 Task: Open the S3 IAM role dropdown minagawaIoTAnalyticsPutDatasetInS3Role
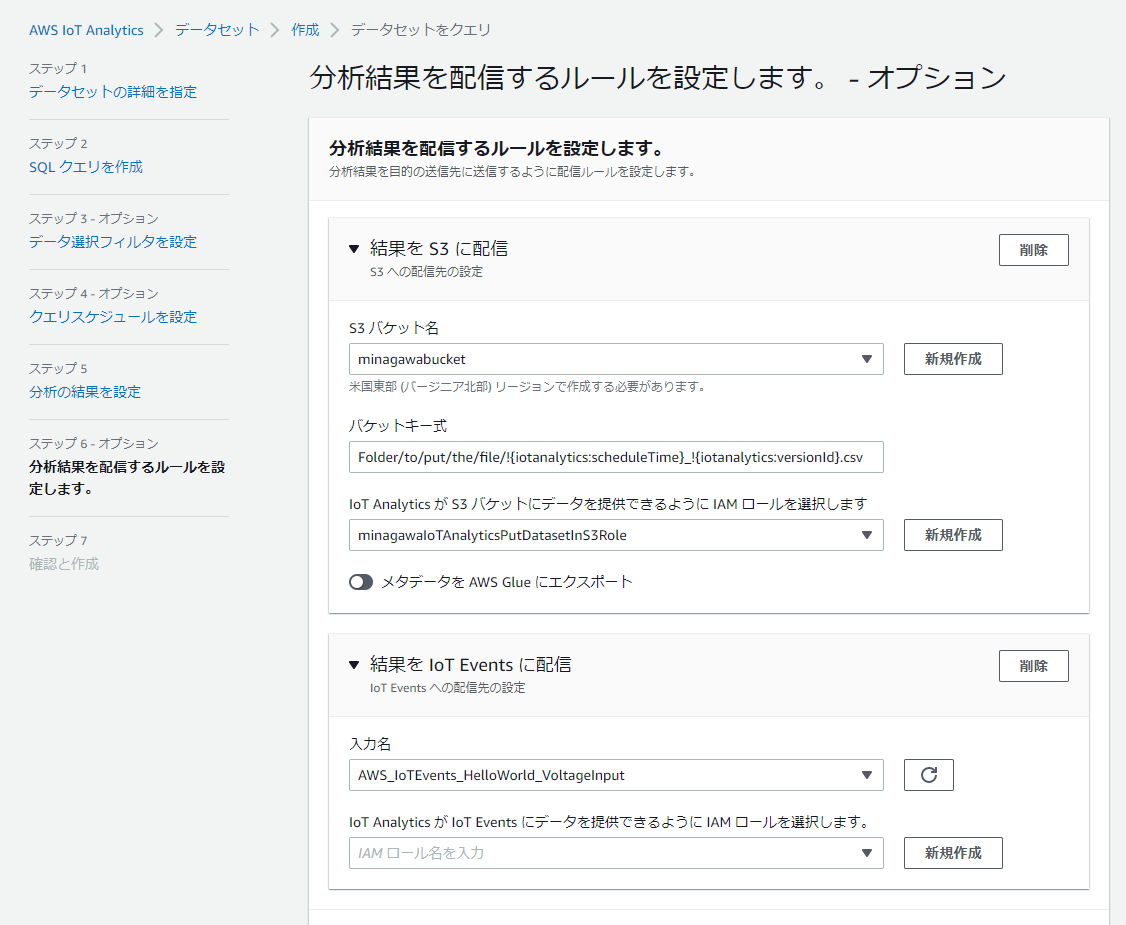tap(616, 535)
